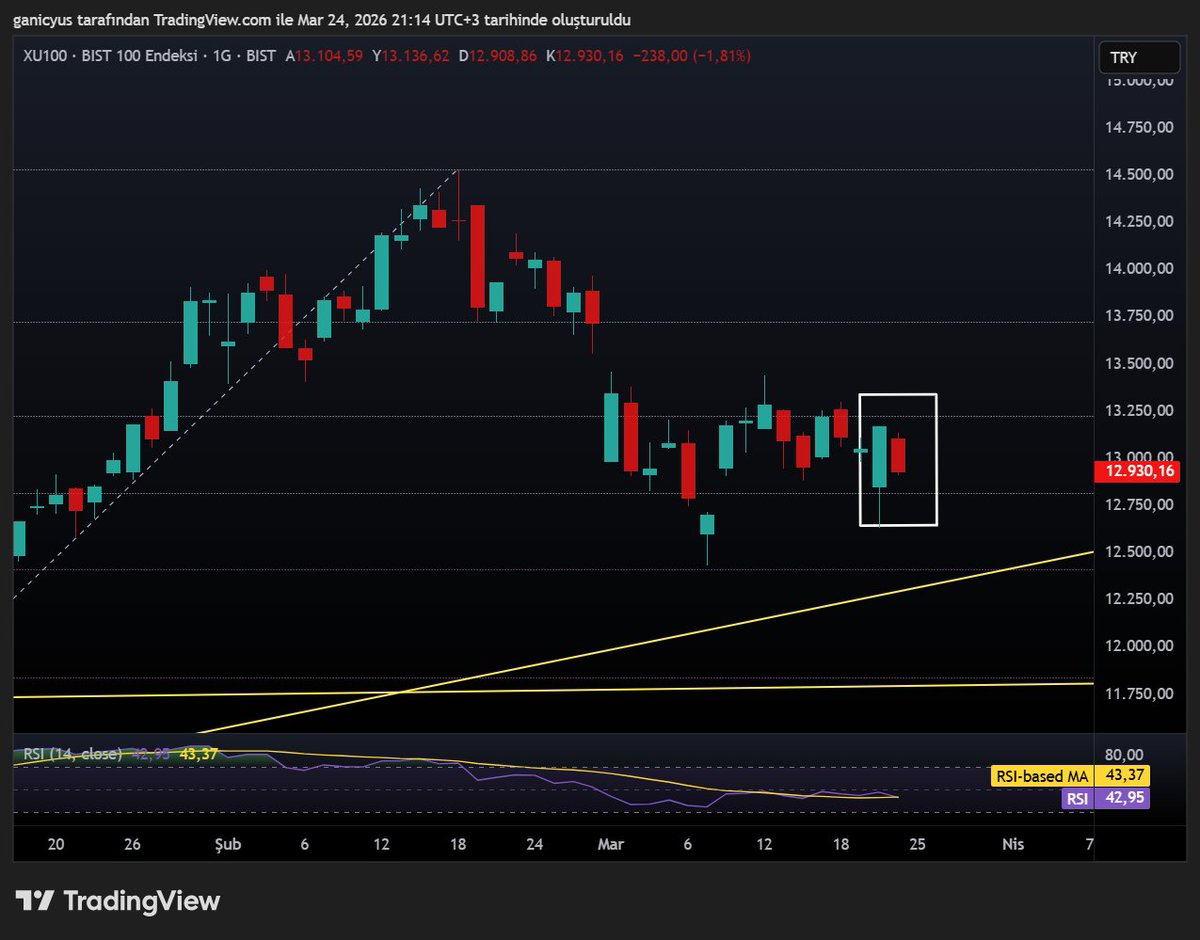Click the 13.500,00 price axis label
Image resolution: width=1200 pixels, height=940 pixels.
(x=1138, y=363)
